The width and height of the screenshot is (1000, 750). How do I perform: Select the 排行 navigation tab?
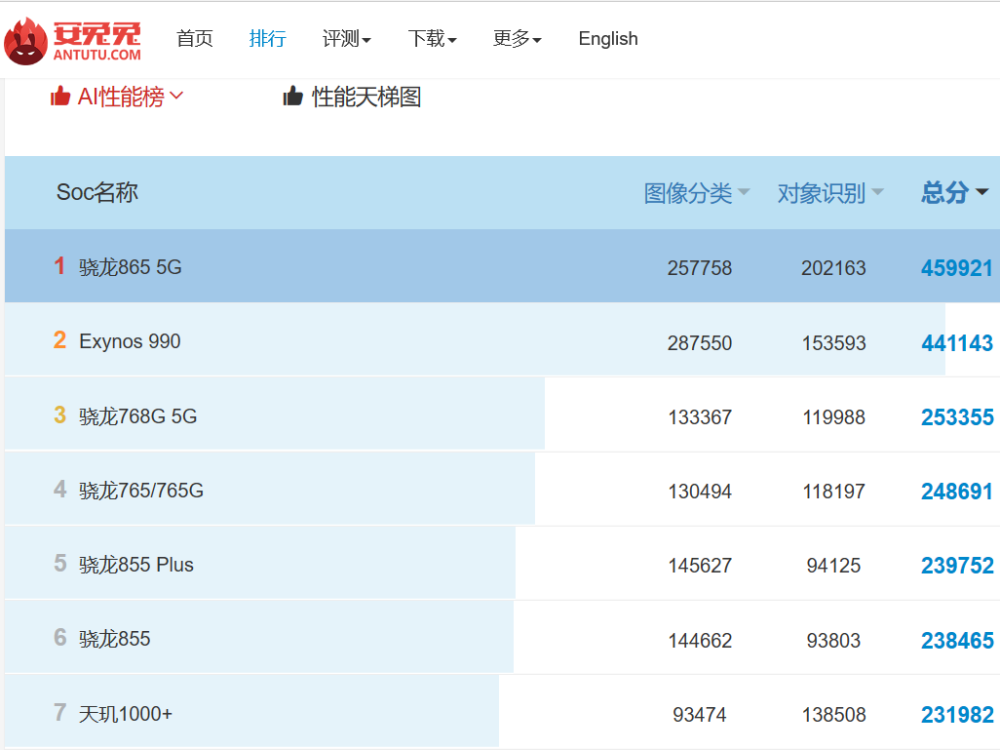(267, 39)
